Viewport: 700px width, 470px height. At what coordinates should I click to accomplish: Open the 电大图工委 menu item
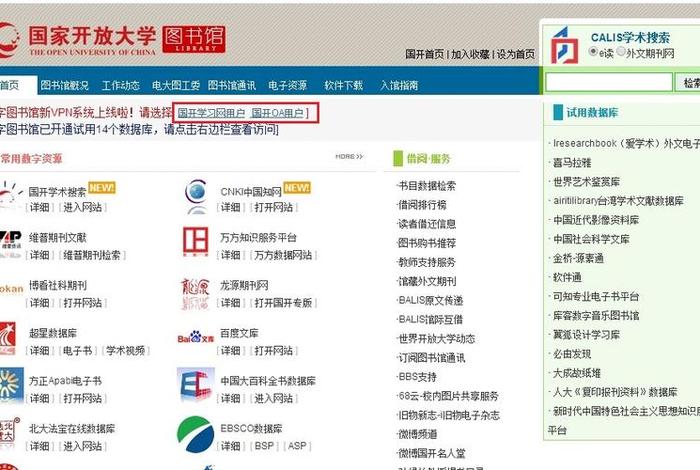[176, 85]
